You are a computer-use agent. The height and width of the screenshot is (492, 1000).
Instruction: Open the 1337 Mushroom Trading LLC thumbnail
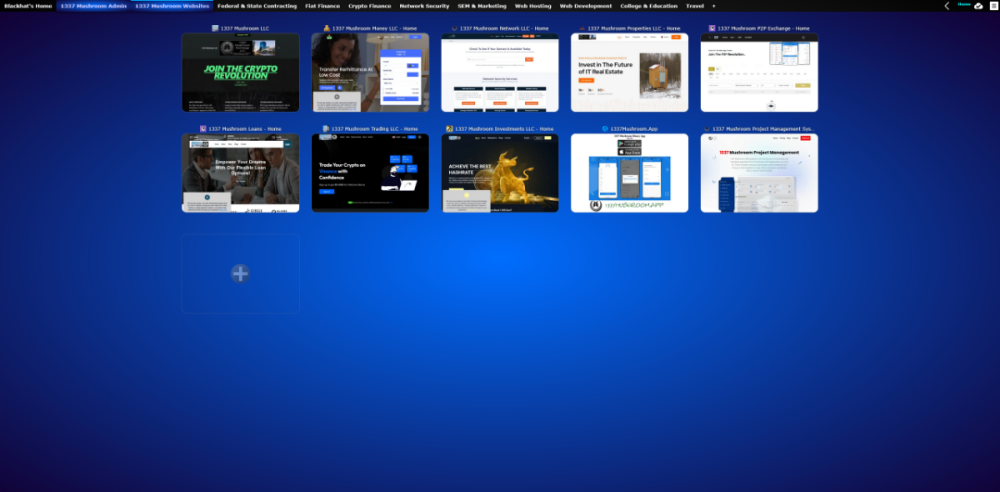click(x=370, y=173)
